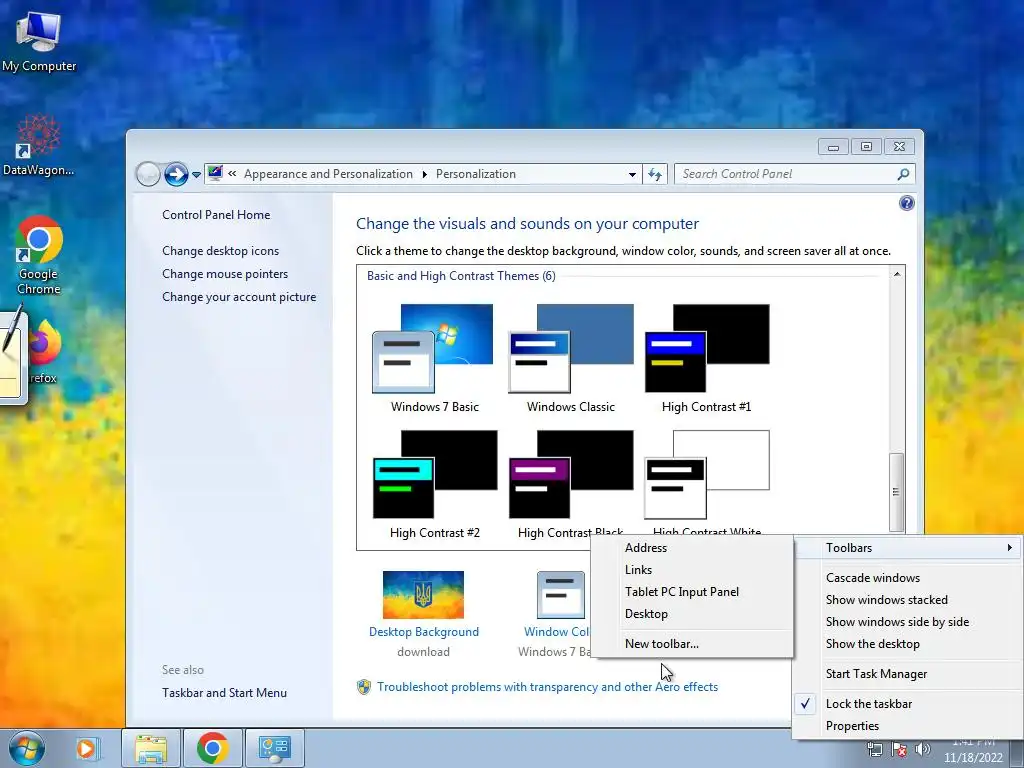
Task: Open Start Task Manager
Action: coord(908,674)
